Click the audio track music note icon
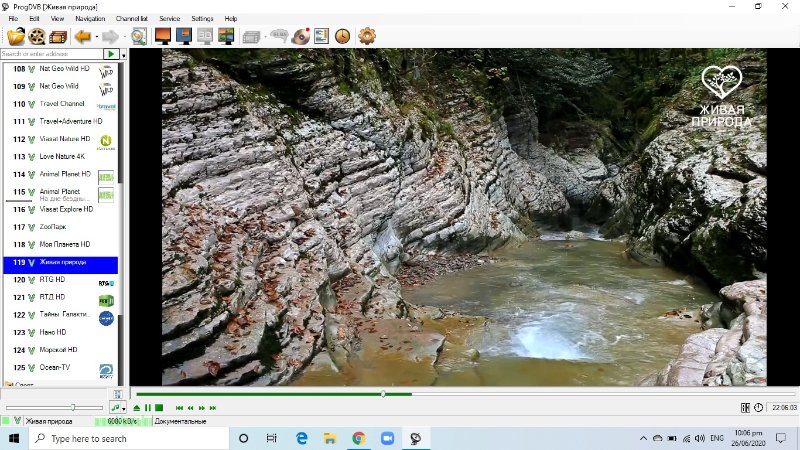 click(115, 408)
